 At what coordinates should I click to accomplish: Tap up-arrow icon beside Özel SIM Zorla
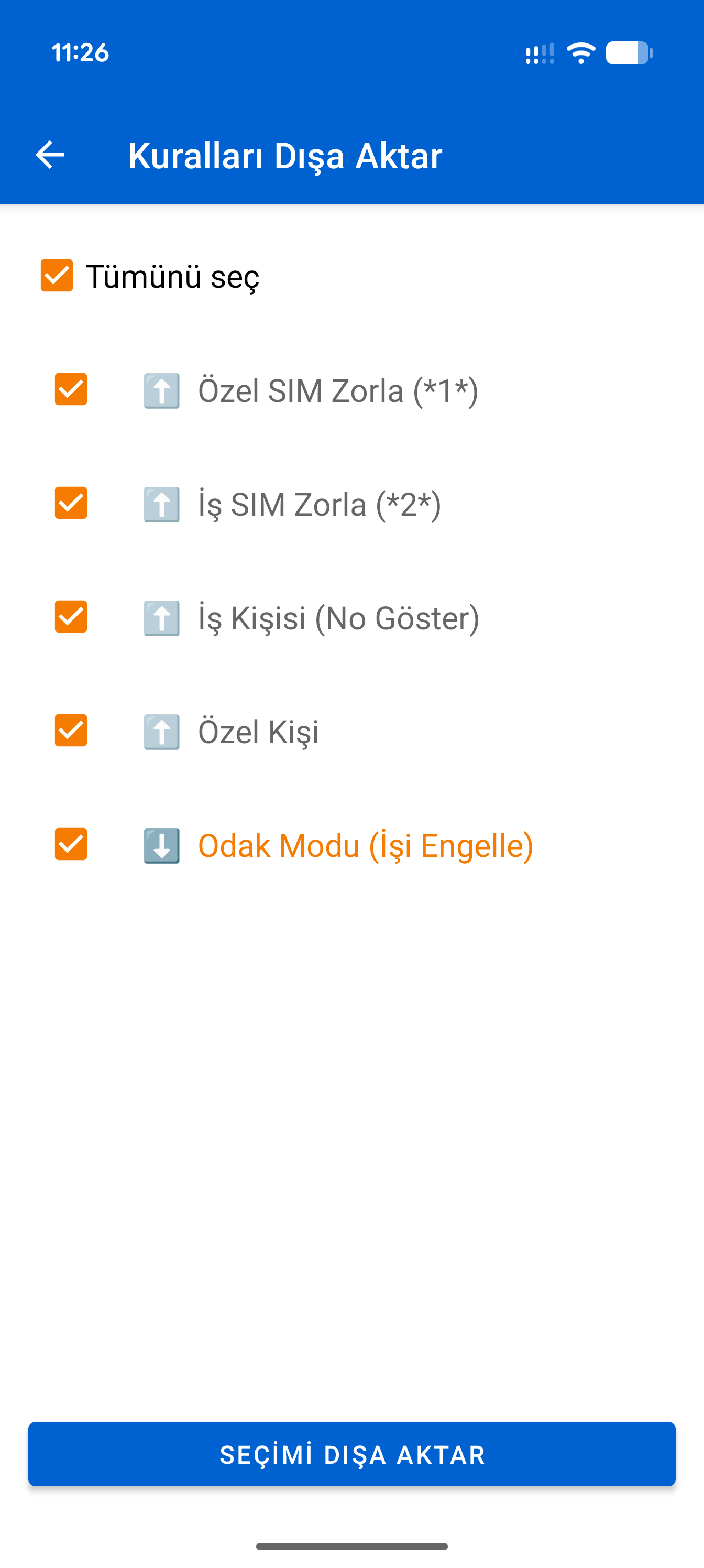point(161,390)
